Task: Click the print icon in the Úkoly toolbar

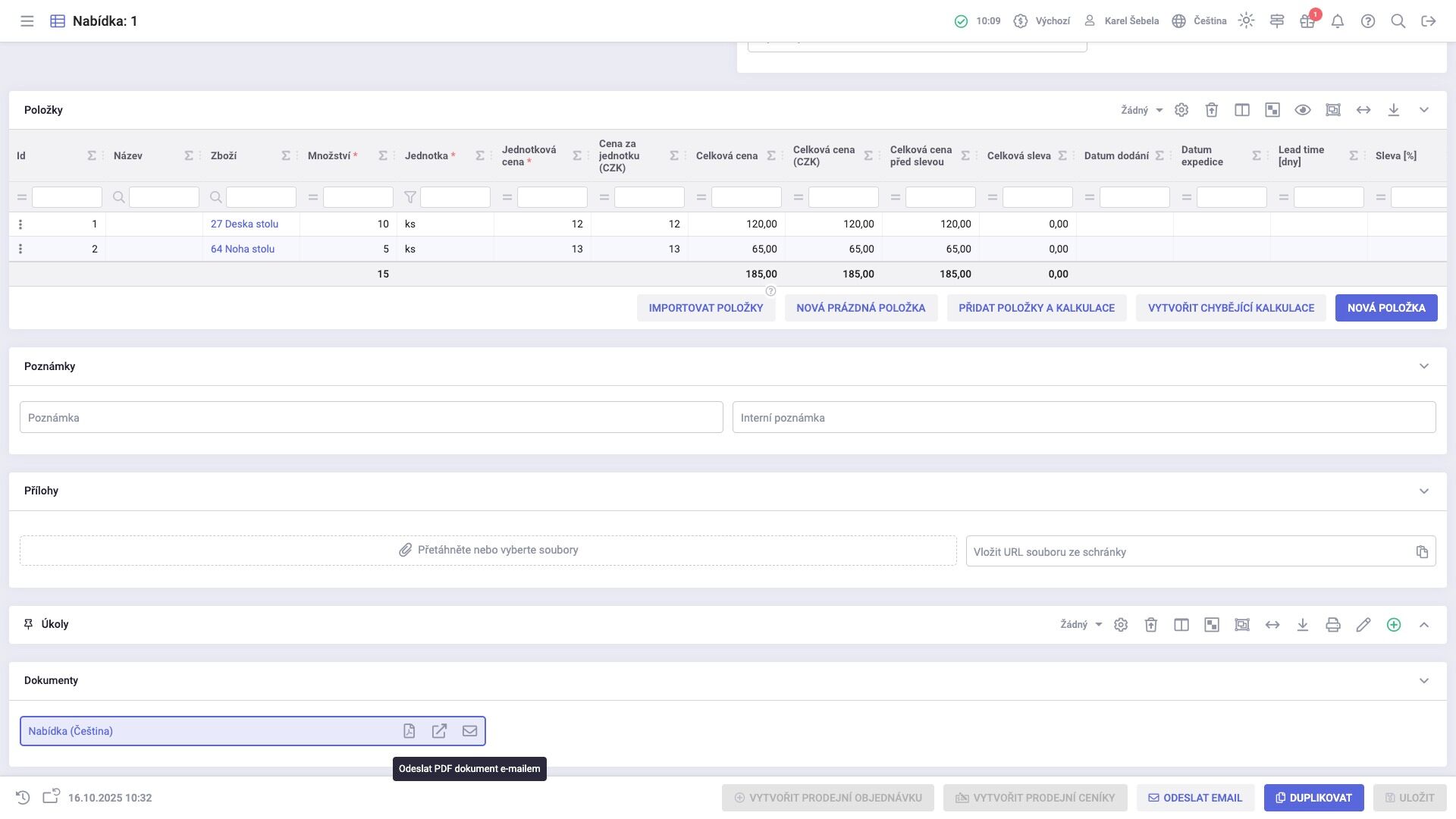Action: (x=1332, y=625)
